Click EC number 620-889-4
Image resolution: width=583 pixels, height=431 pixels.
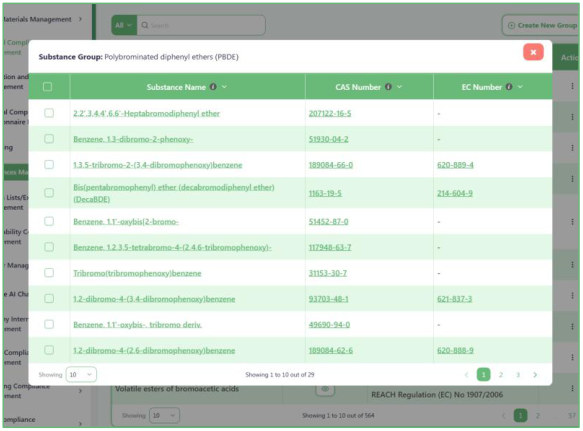pos(455,165)
